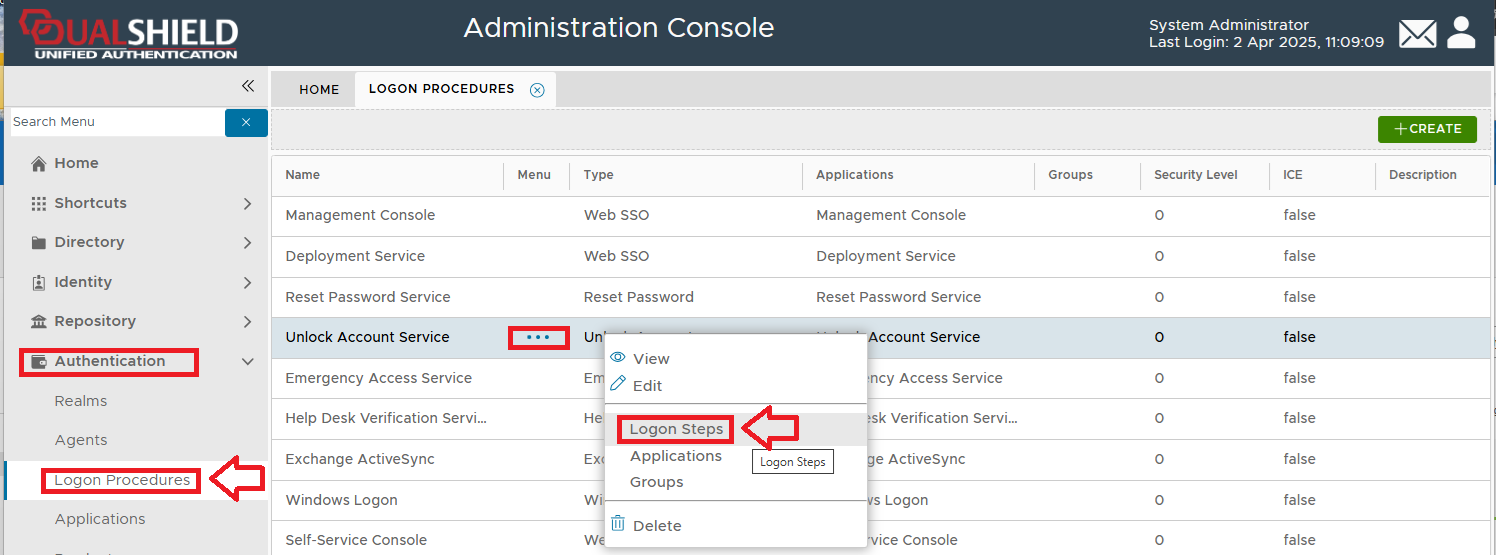Sort by the Security Level column header
The width and height of the screenshot is (1496, 555).
tap(1195, 175)
